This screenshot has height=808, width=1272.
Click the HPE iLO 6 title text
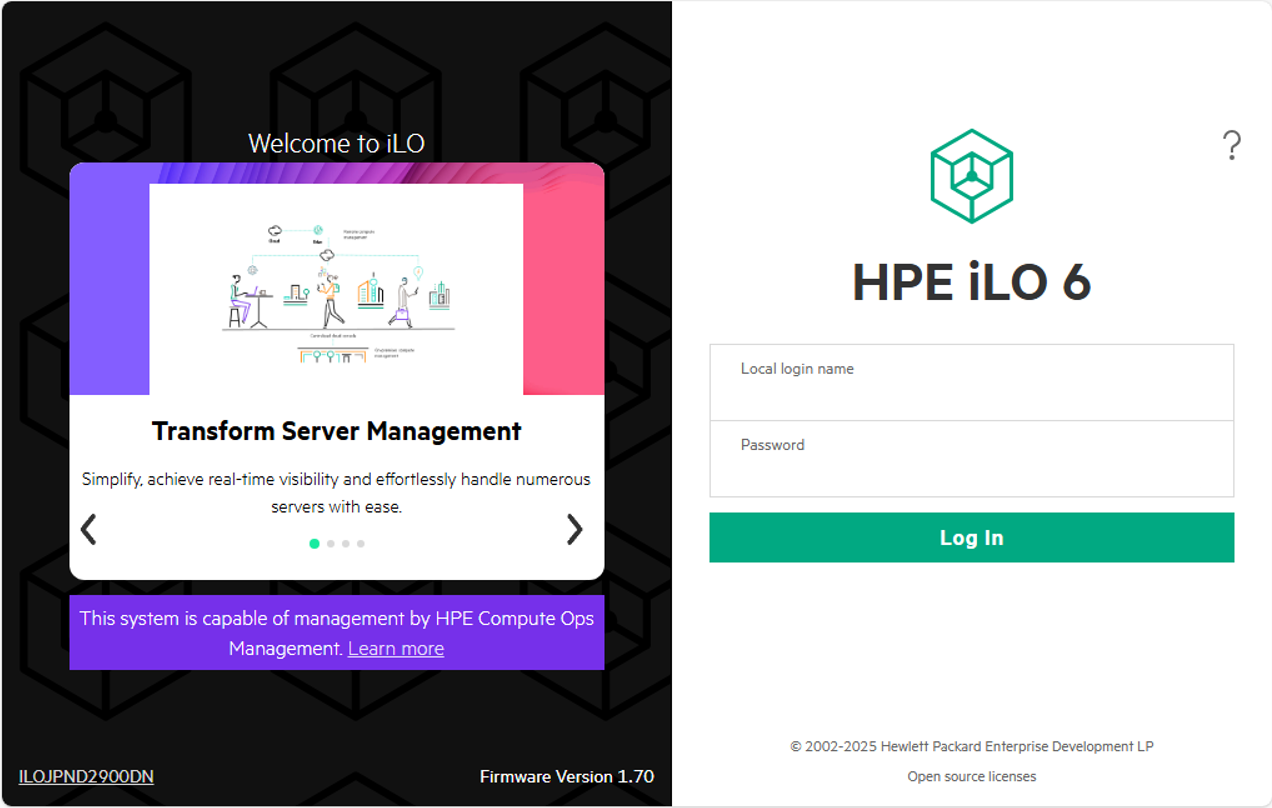coord(971,283)
